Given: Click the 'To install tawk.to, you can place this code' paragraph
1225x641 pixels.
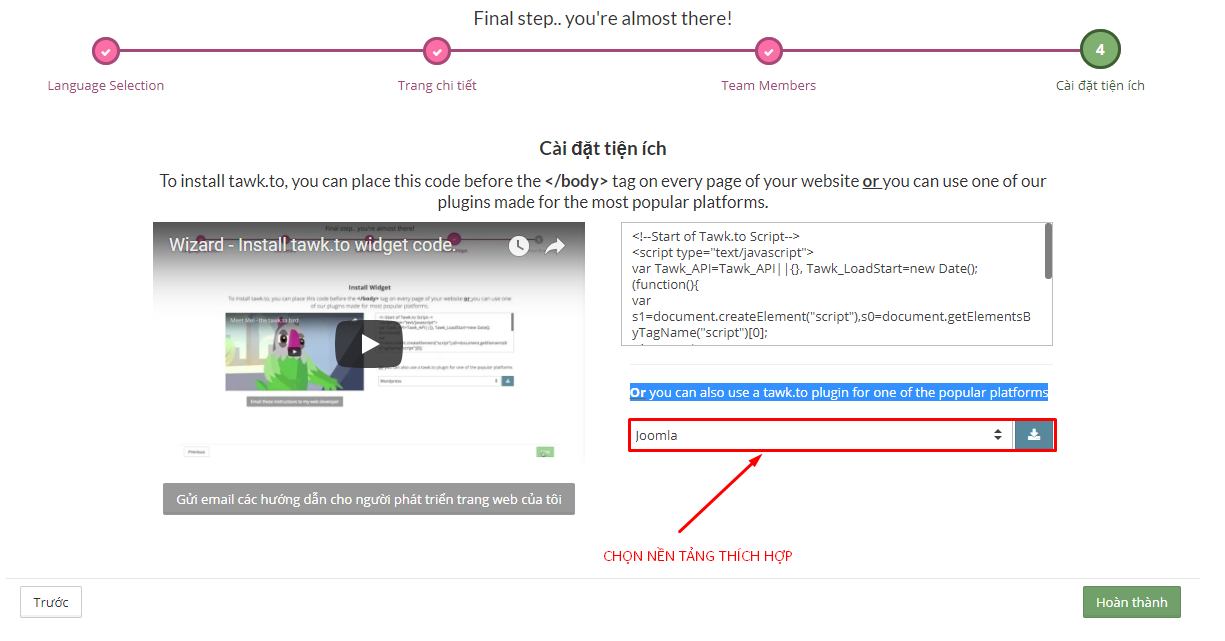Looking at the screenshot, I should pos(603,191).
